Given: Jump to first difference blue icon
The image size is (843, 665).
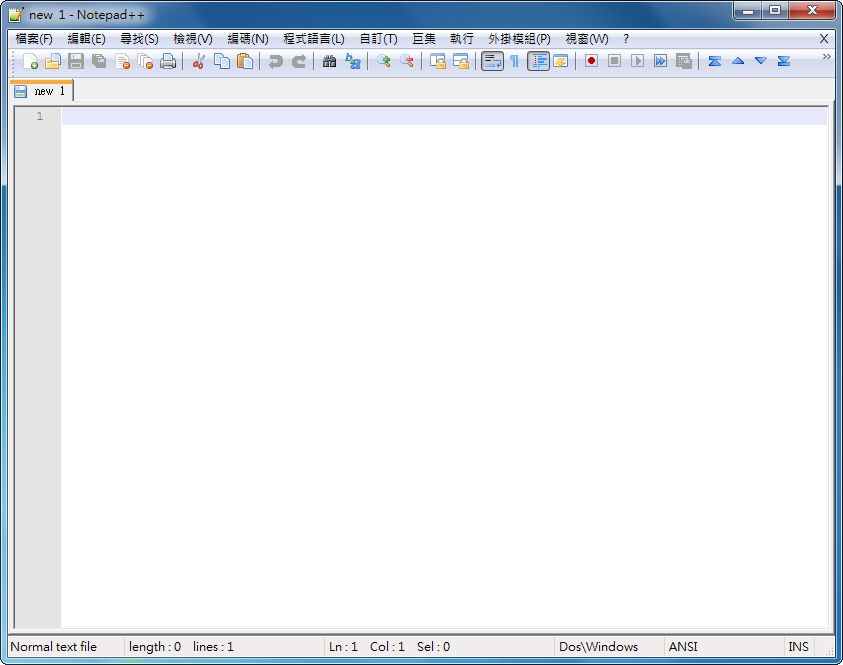Looking at the screenshot, I should point(715,61).
